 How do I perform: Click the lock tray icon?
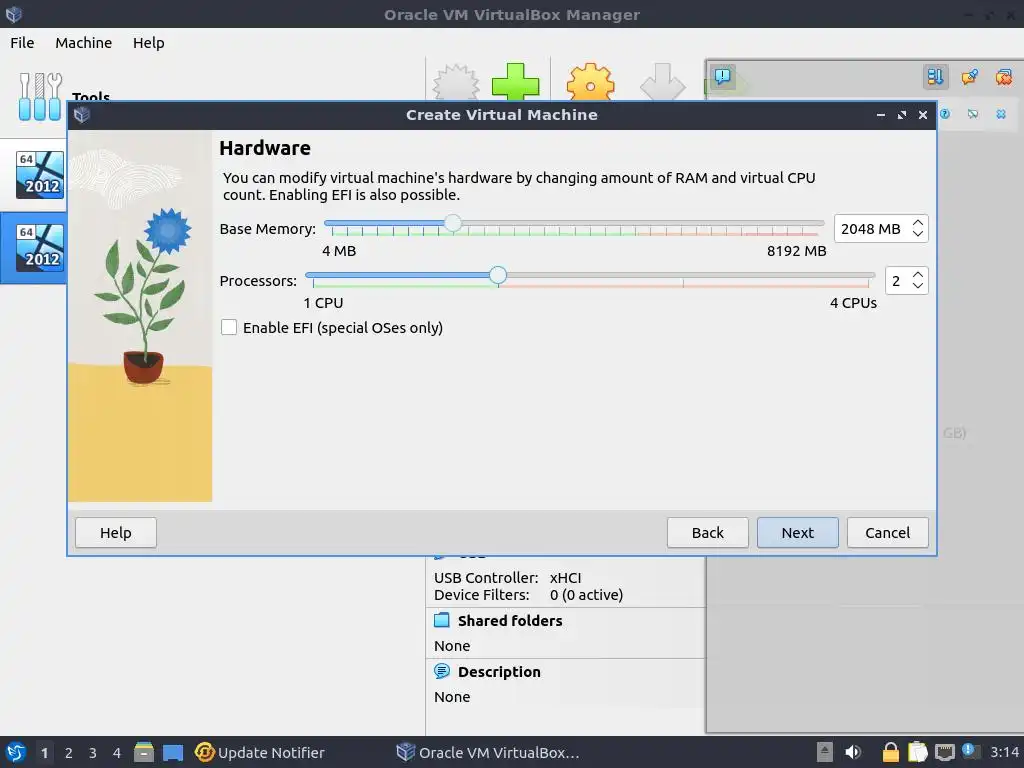890,752
